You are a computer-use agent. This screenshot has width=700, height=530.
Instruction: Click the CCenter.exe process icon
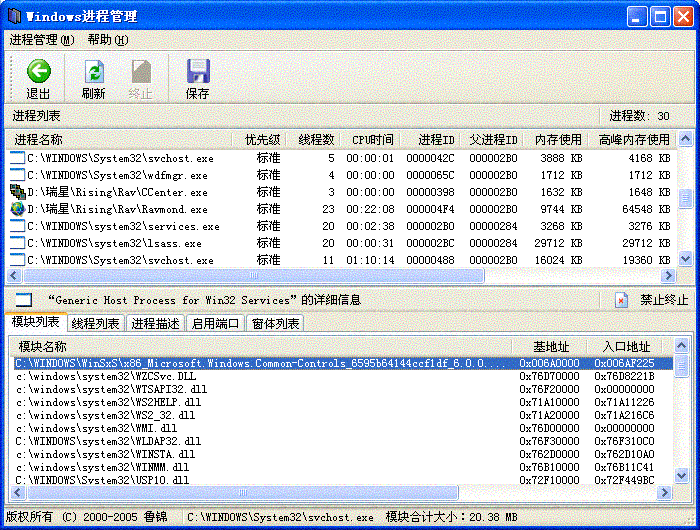(17, 192)
